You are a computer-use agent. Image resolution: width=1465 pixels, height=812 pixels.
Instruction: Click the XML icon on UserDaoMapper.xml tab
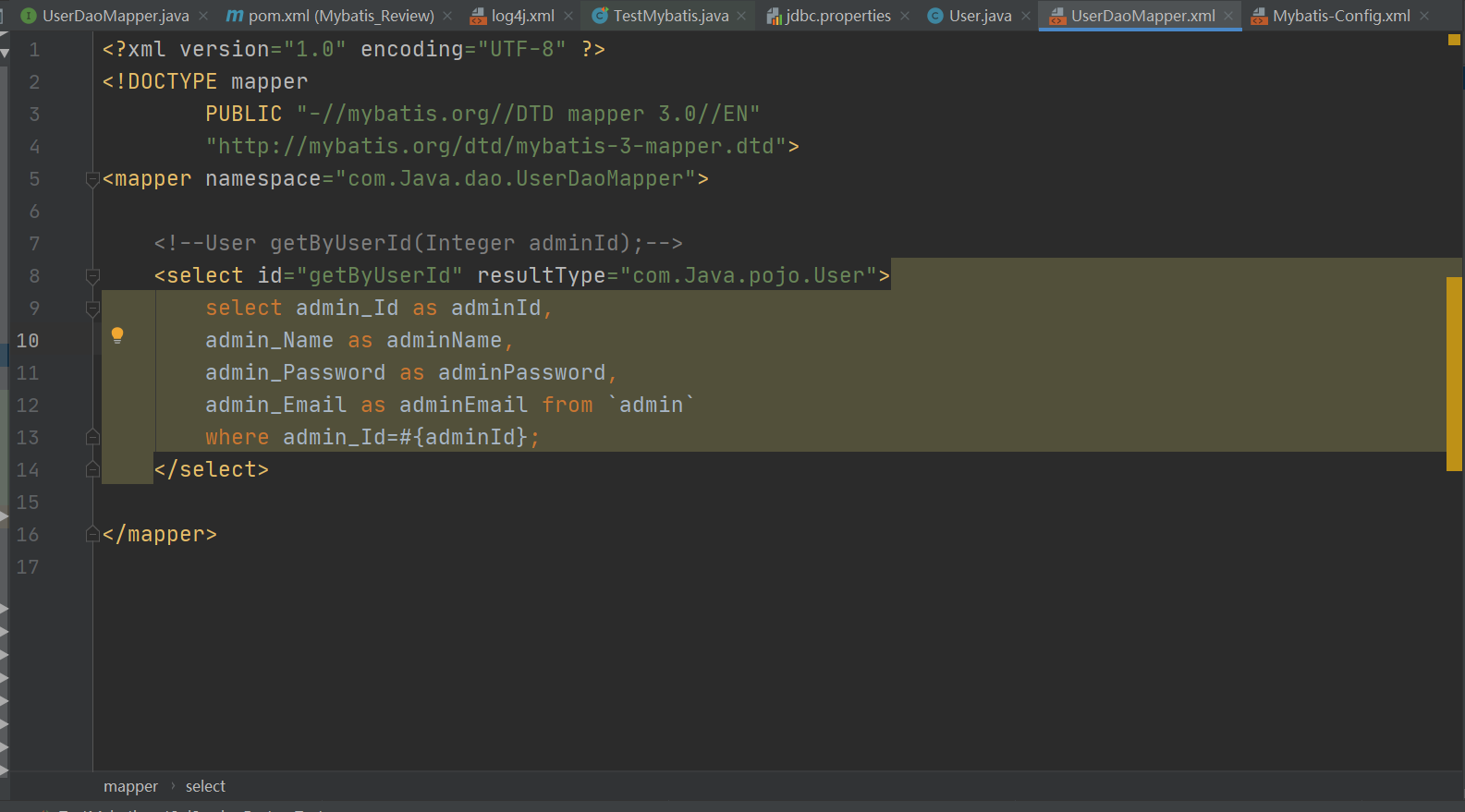tap(1057, 16)
